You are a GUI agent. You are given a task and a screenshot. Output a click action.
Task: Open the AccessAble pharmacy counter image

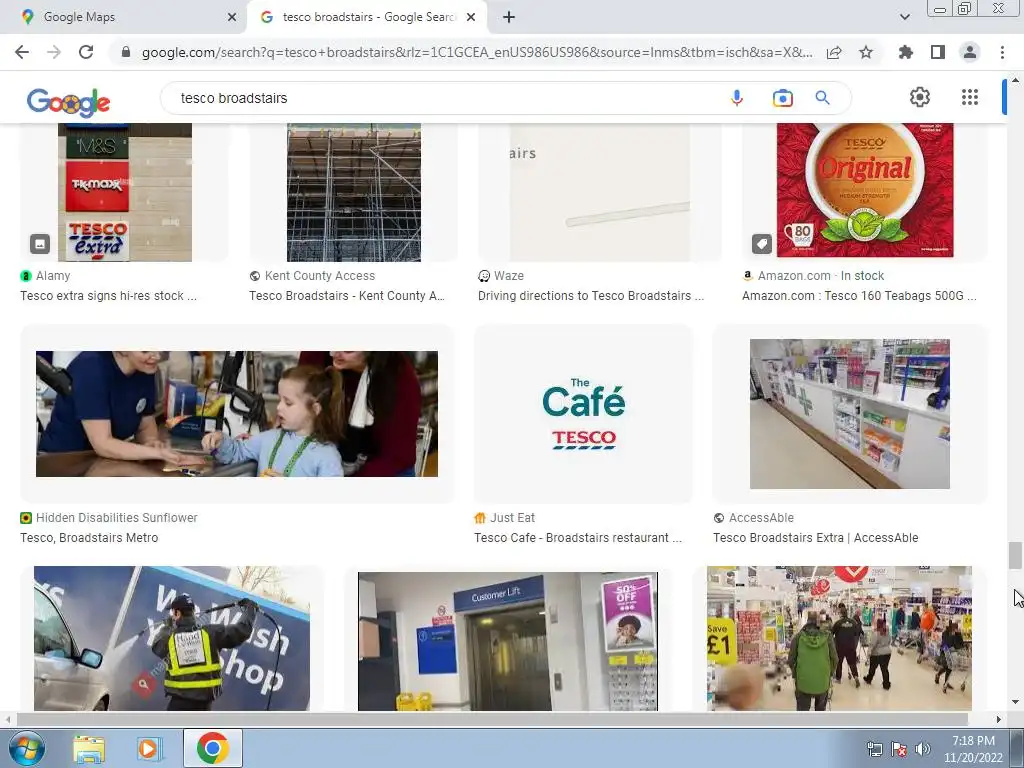click(850, 414)
